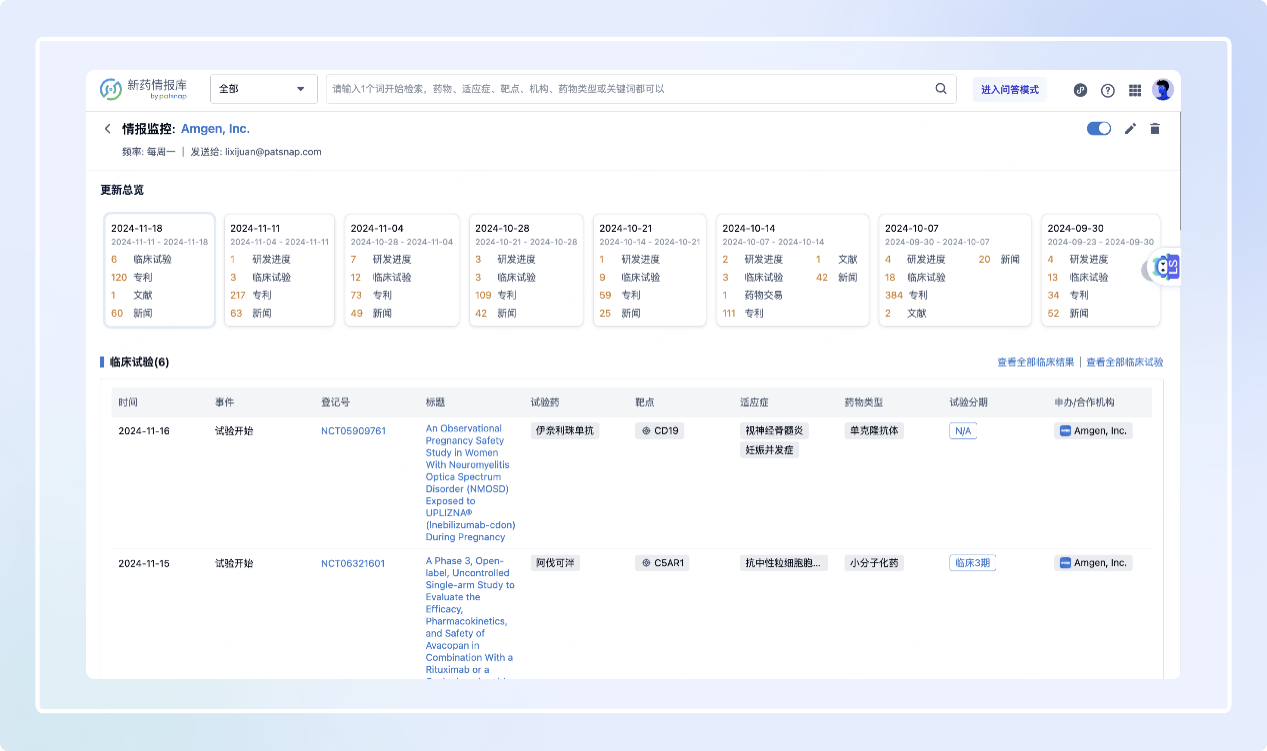The image size is (1267, 751).
Task: Click the 阿伐可泮 drug tag
Action: click(555, 563)
